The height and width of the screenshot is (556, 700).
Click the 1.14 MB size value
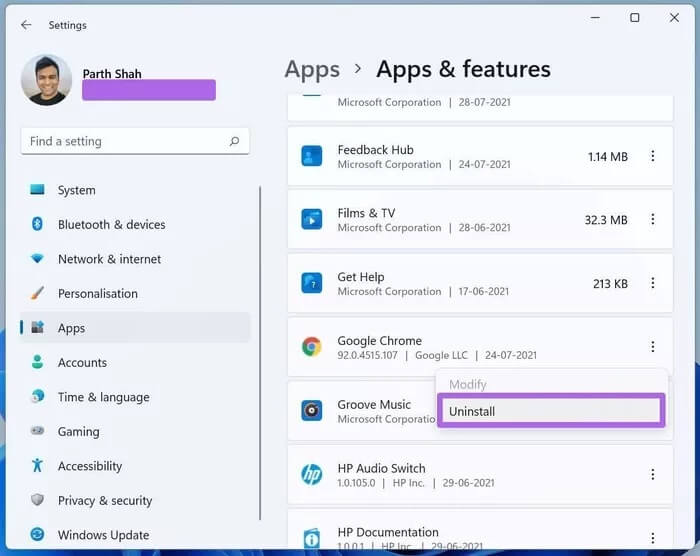click(608, 157)
